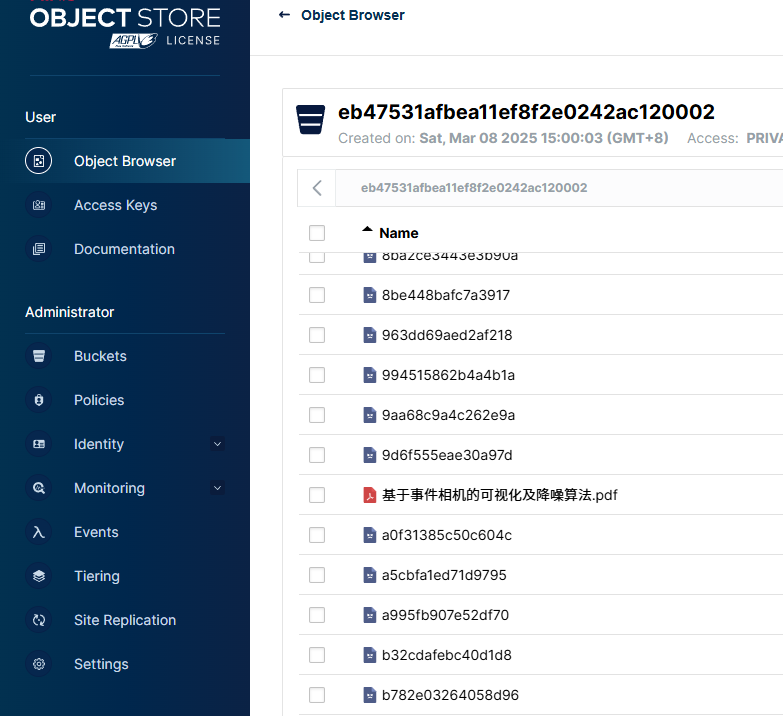Expand the Monitoring submenu chevron
783x716 pixels.
click(217, 488)
